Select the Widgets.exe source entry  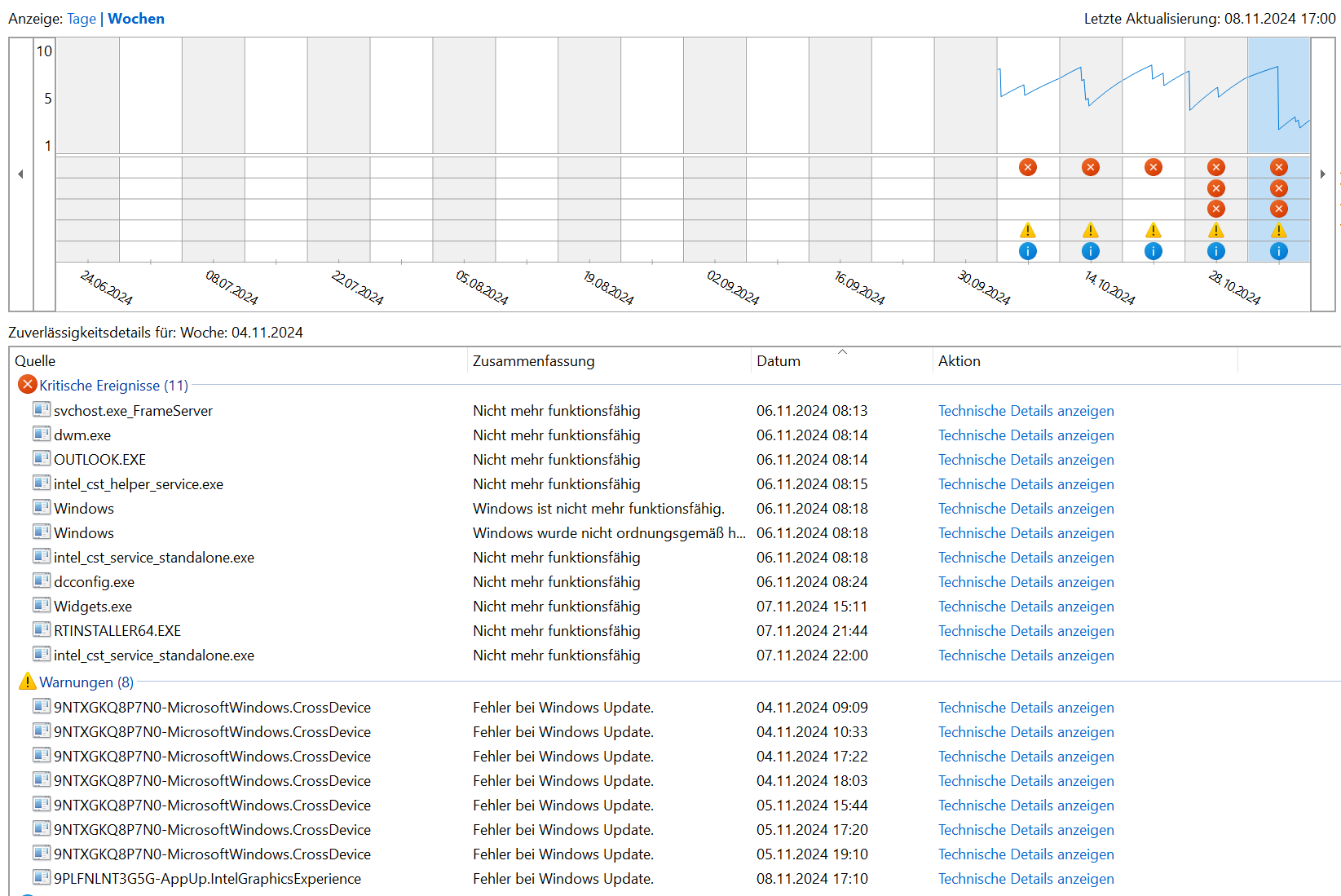tap(93, 607)
